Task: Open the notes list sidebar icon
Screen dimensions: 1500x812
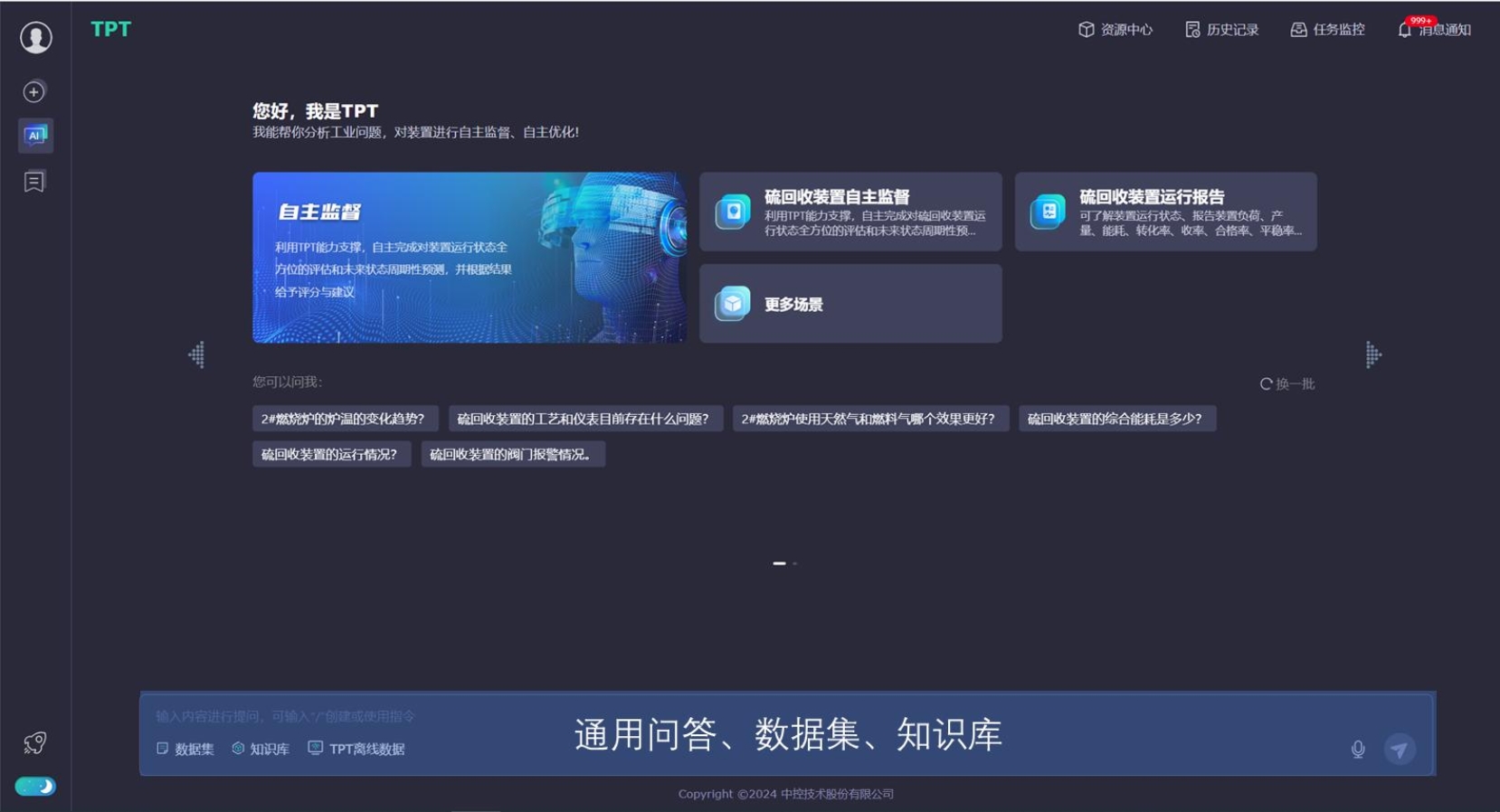Action: coord(34,182)
